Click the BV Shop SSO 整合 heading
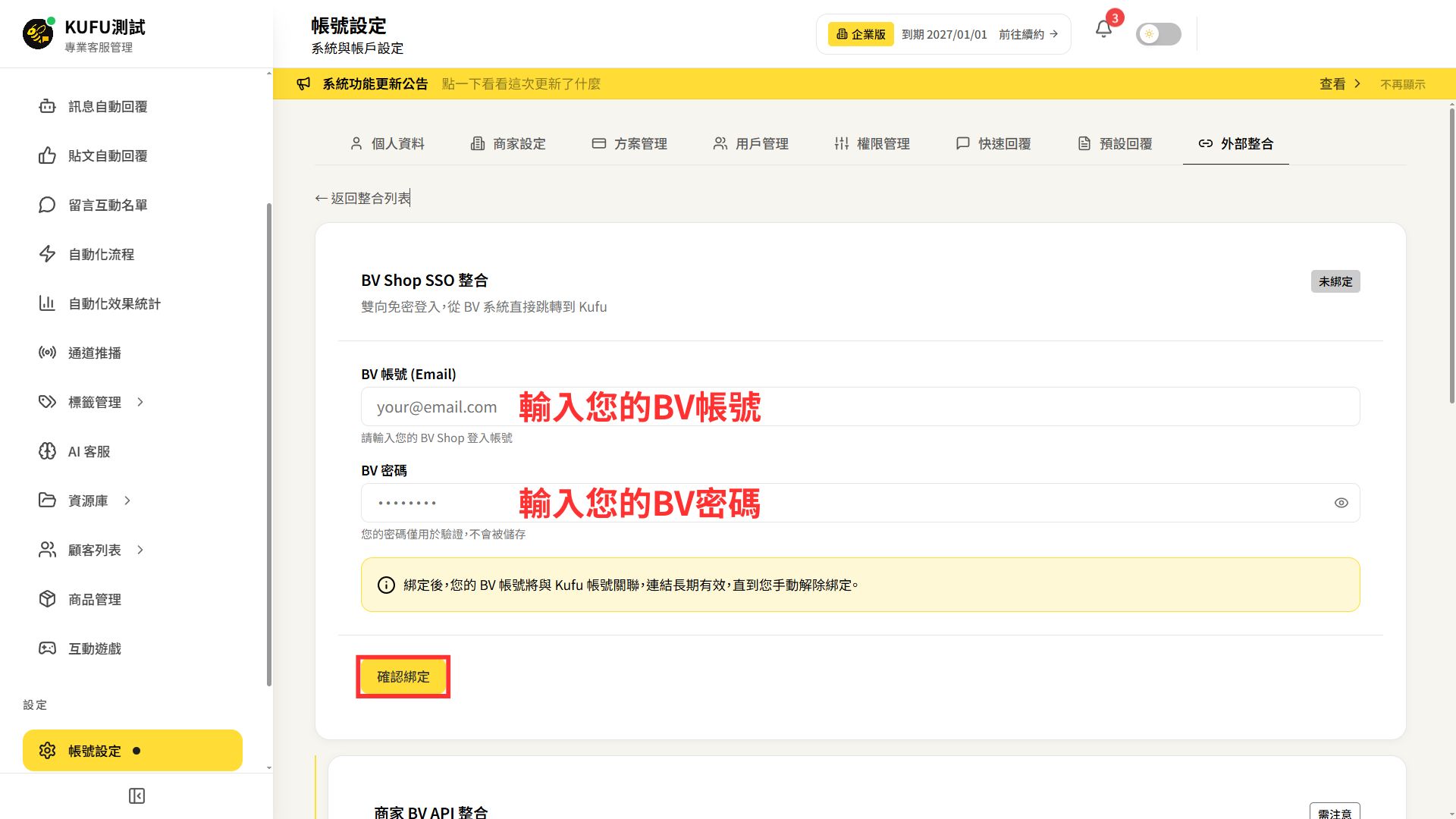This screenshot has width=1456, height=819. [x=425, y=281]
